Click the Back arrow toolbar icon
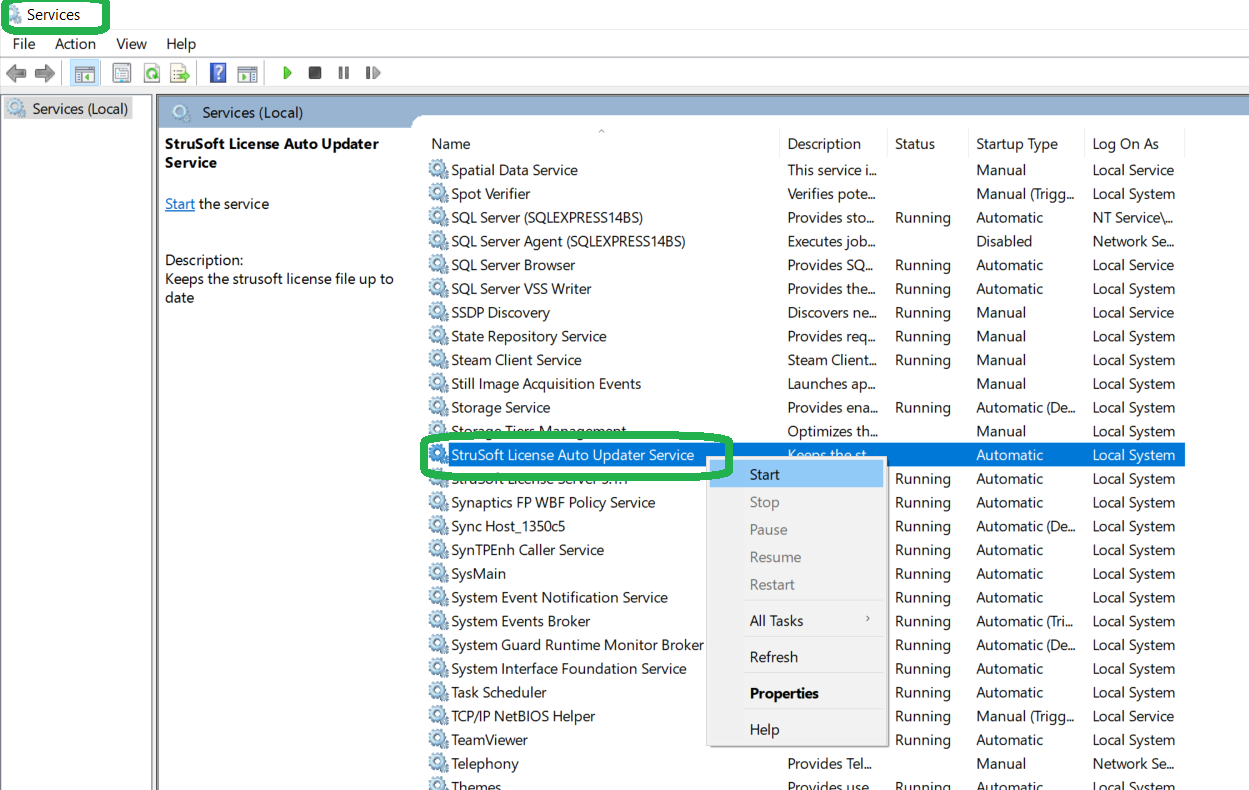The image size is (1249, 790). tap(16, 73)
